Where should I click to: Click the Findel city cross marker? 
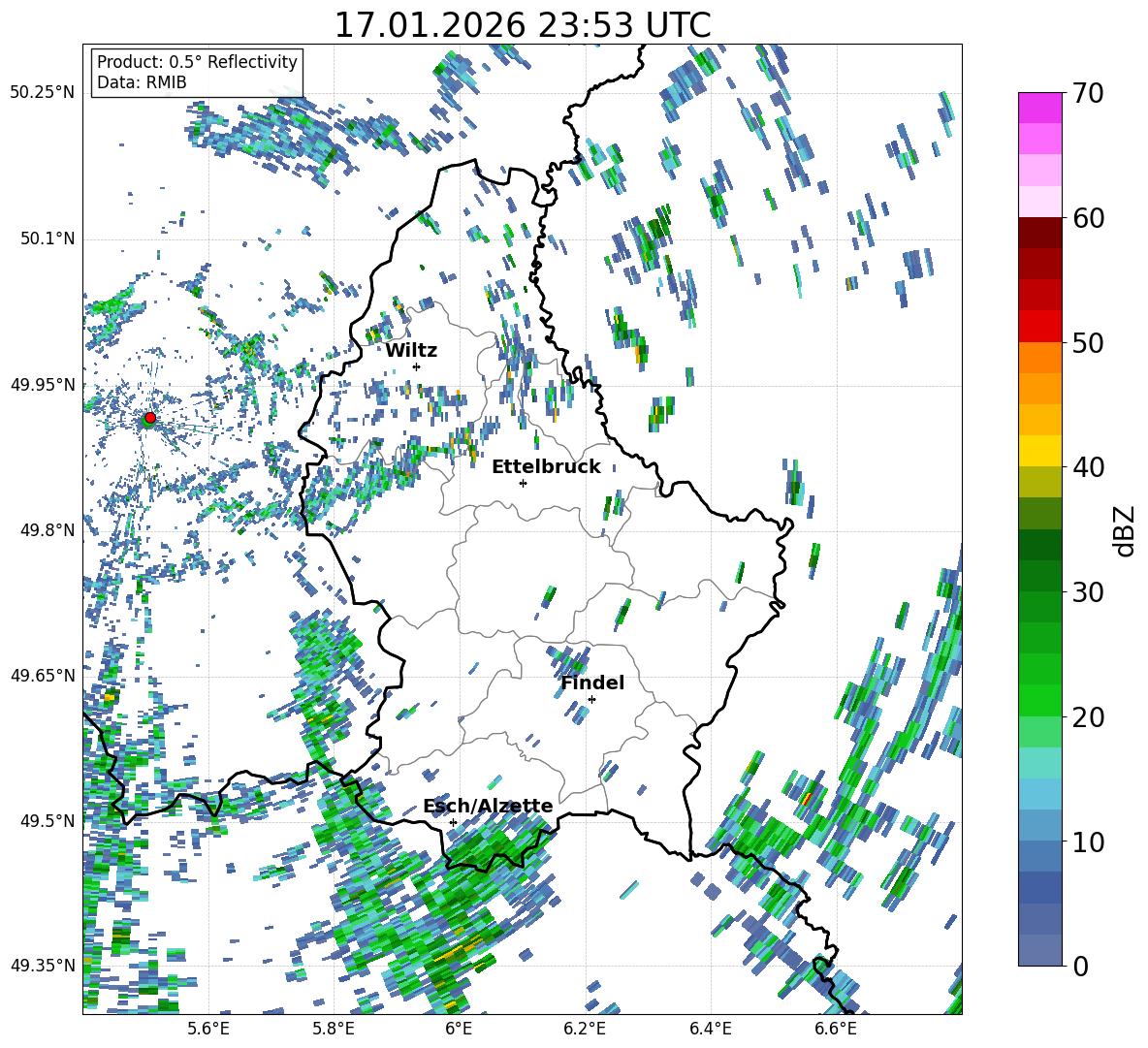[591, 700]
